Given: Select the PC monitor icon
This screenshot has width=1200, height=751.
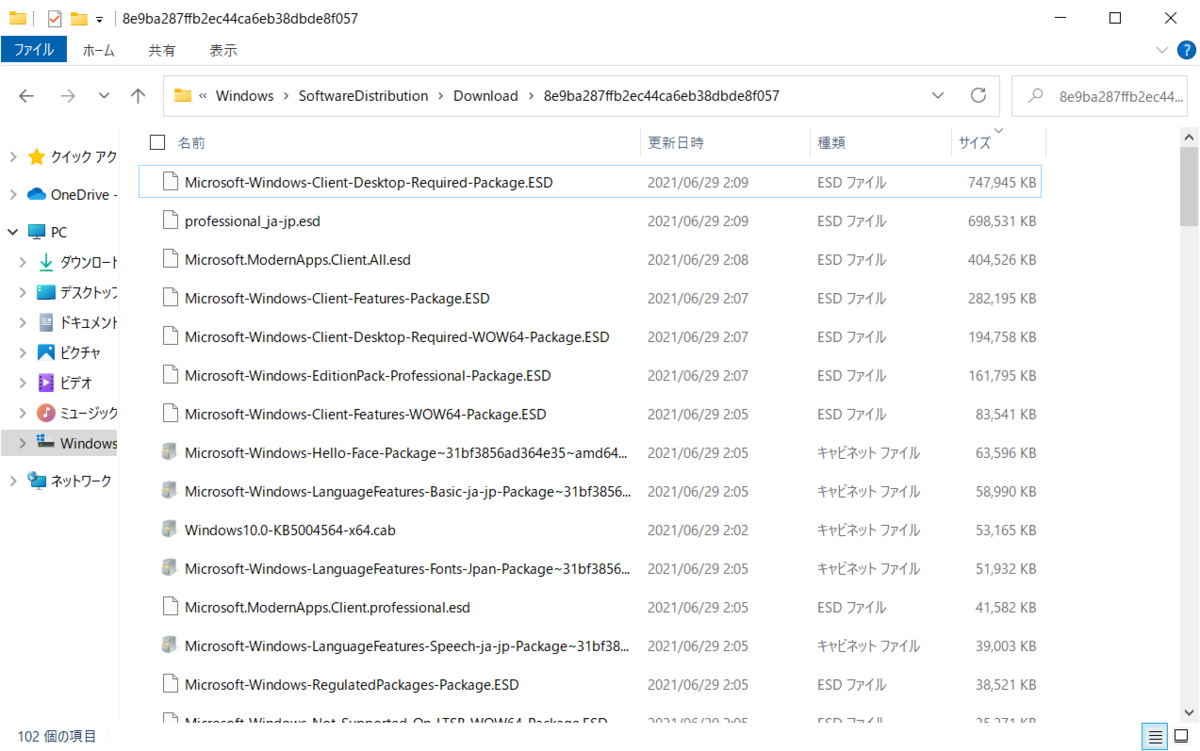Looking at the screenshot, I should pos(37,232).
